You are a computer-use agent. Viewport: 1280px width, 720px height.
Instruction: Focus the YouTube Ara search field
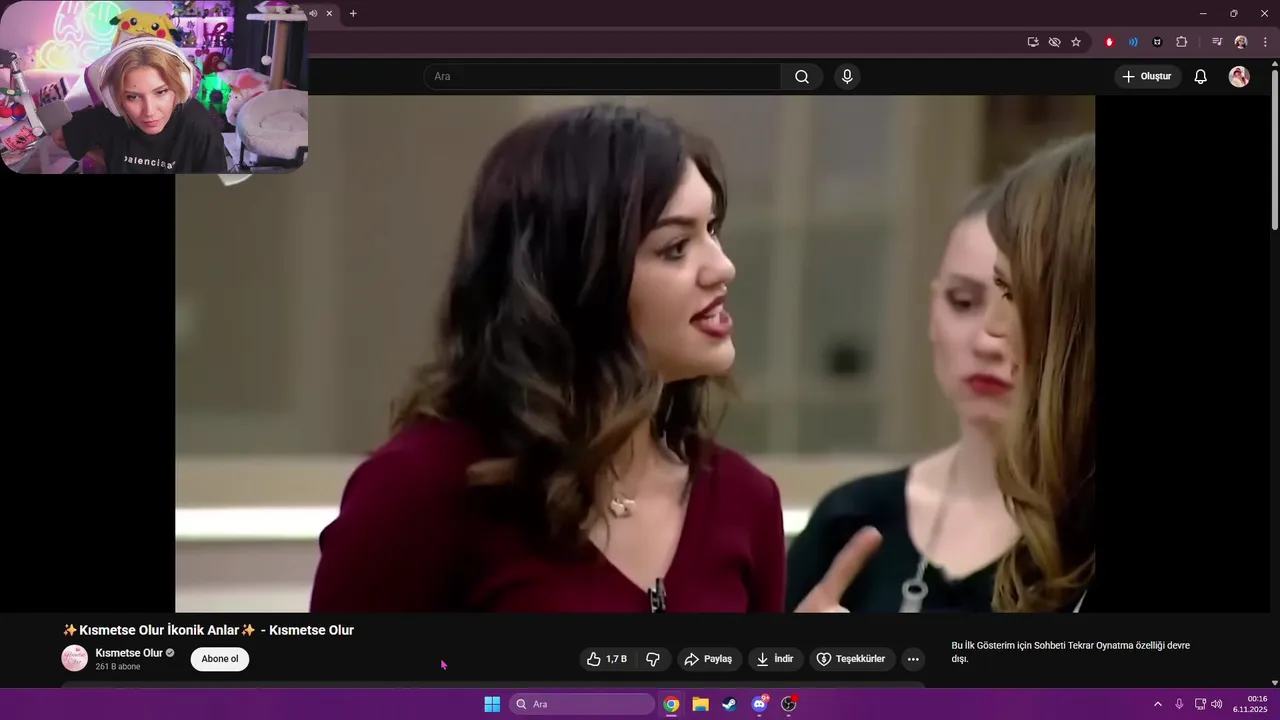tap(603, 77)
